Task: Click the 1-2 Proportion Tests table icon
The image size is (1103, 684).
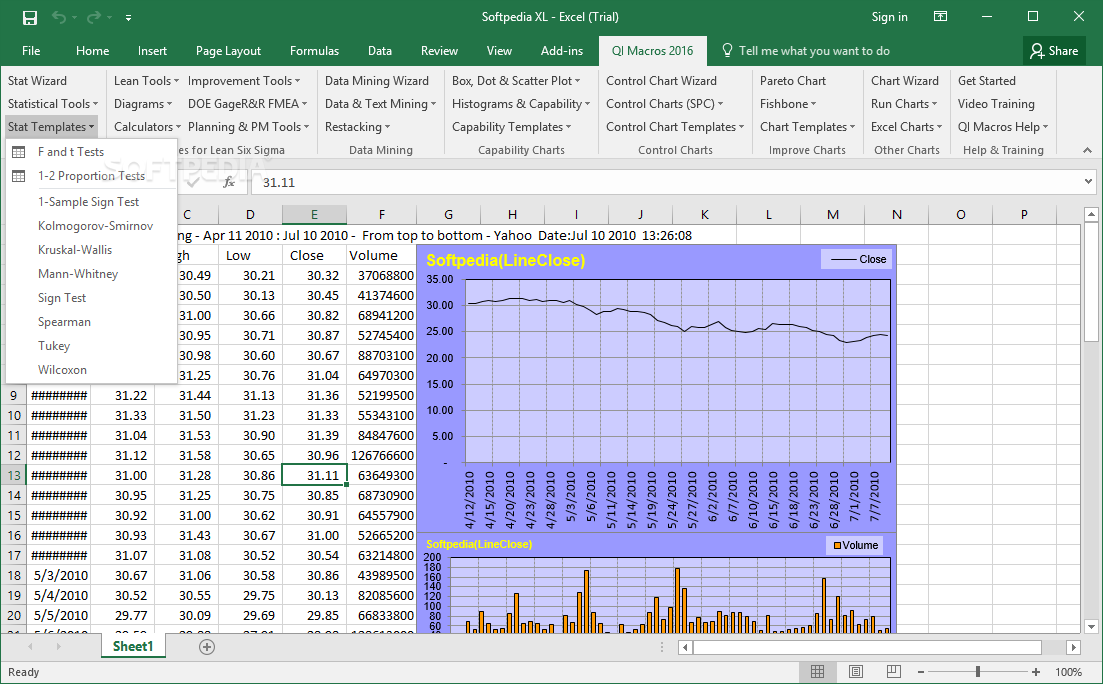Action: tap(19, 176)
